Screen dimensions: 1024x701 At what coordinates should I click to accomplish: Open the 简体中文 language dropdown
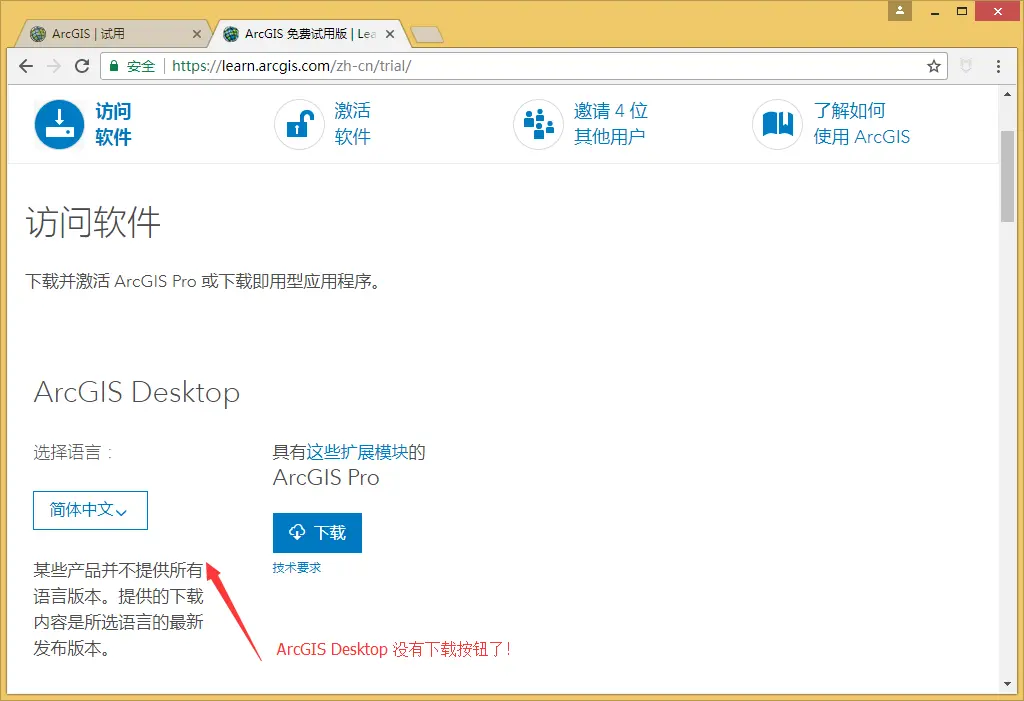(90, 510)
